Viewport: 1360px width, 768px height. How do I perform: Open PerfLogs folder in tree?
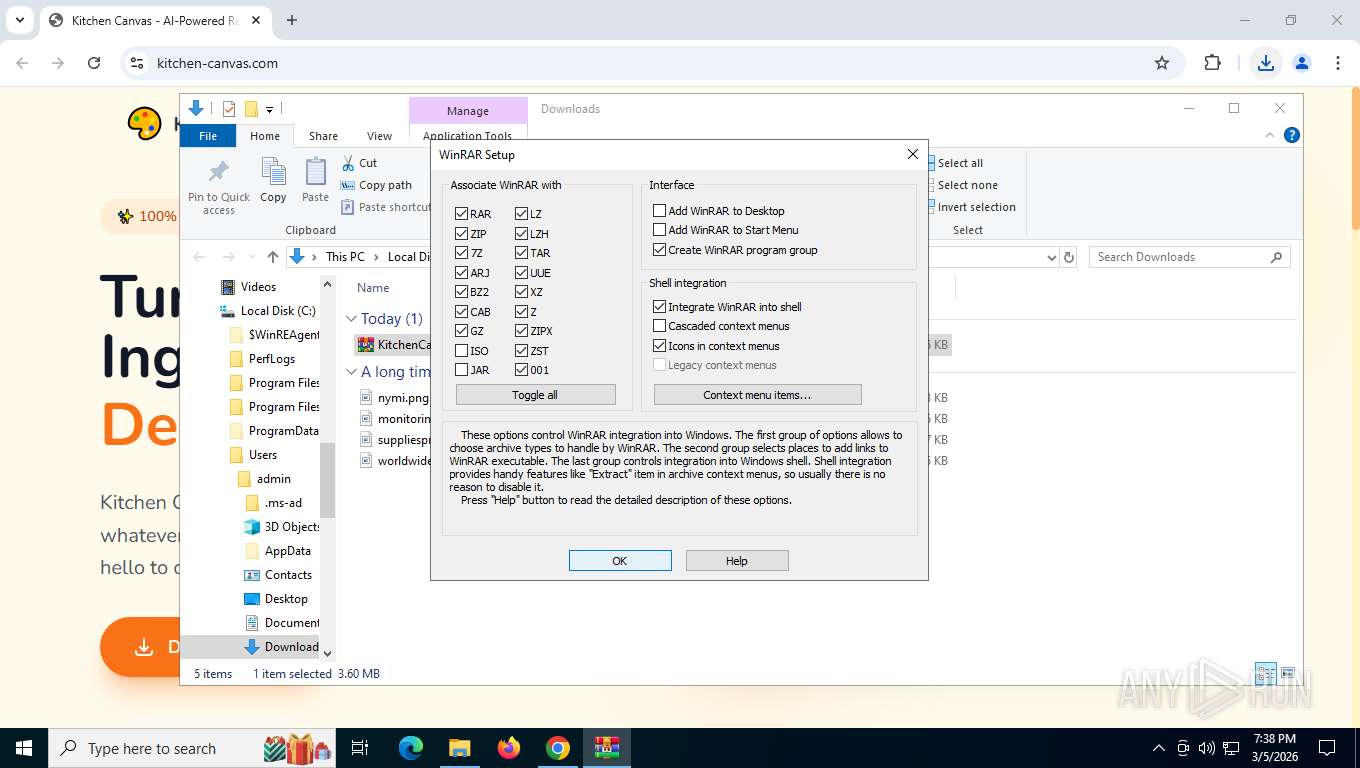[x=272, y=359]
